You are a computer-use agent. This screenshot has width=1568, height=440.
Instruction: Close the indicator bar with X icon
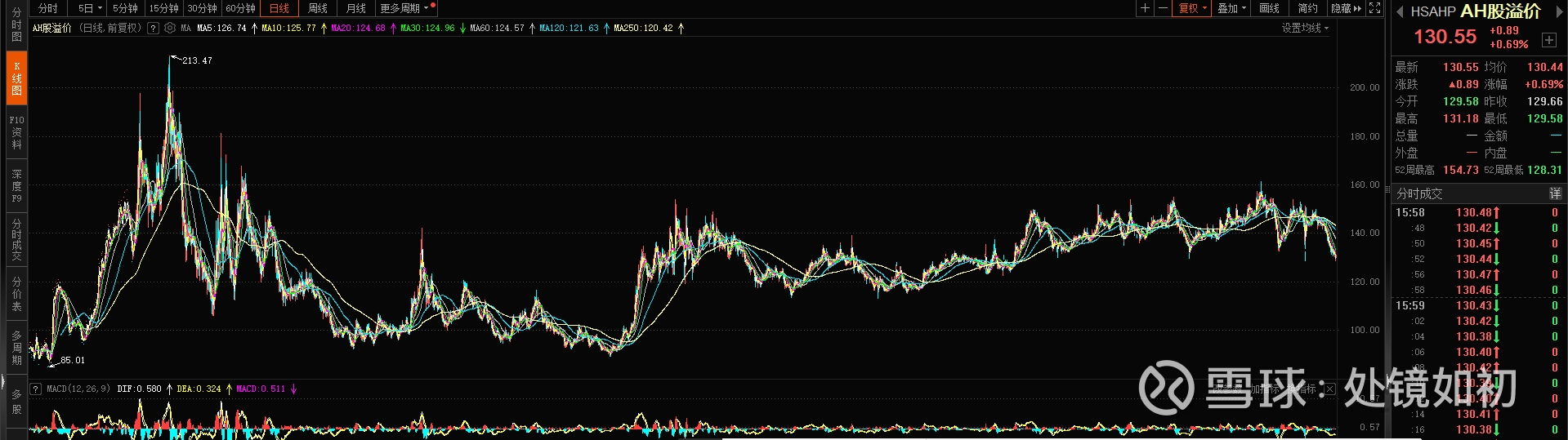1329,389
